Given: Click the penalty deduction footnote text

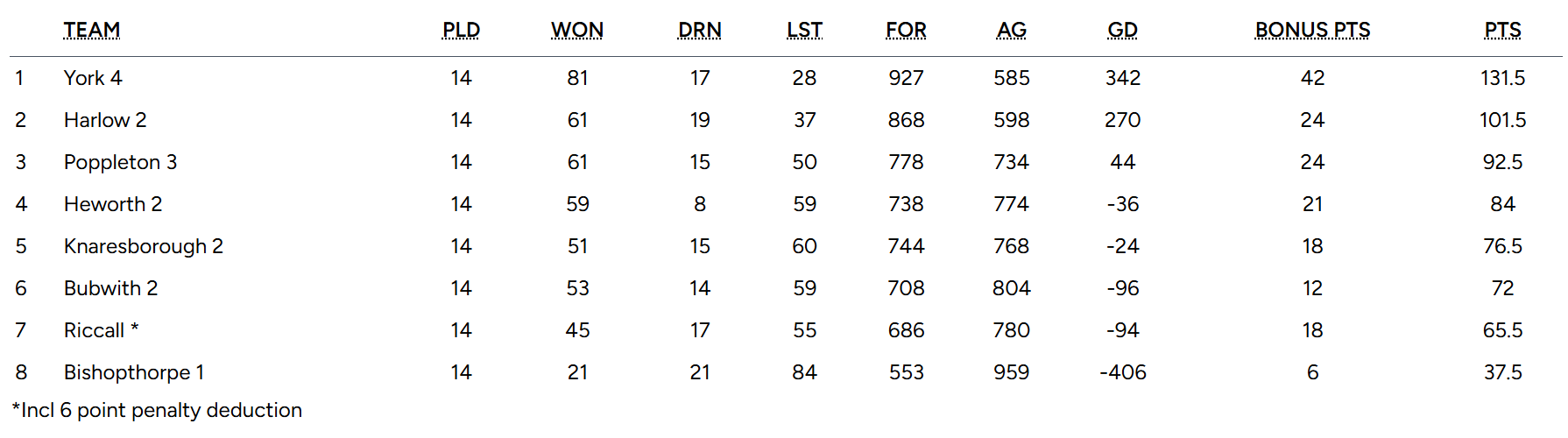Looking at the screenshot, I should coord(157,410).
